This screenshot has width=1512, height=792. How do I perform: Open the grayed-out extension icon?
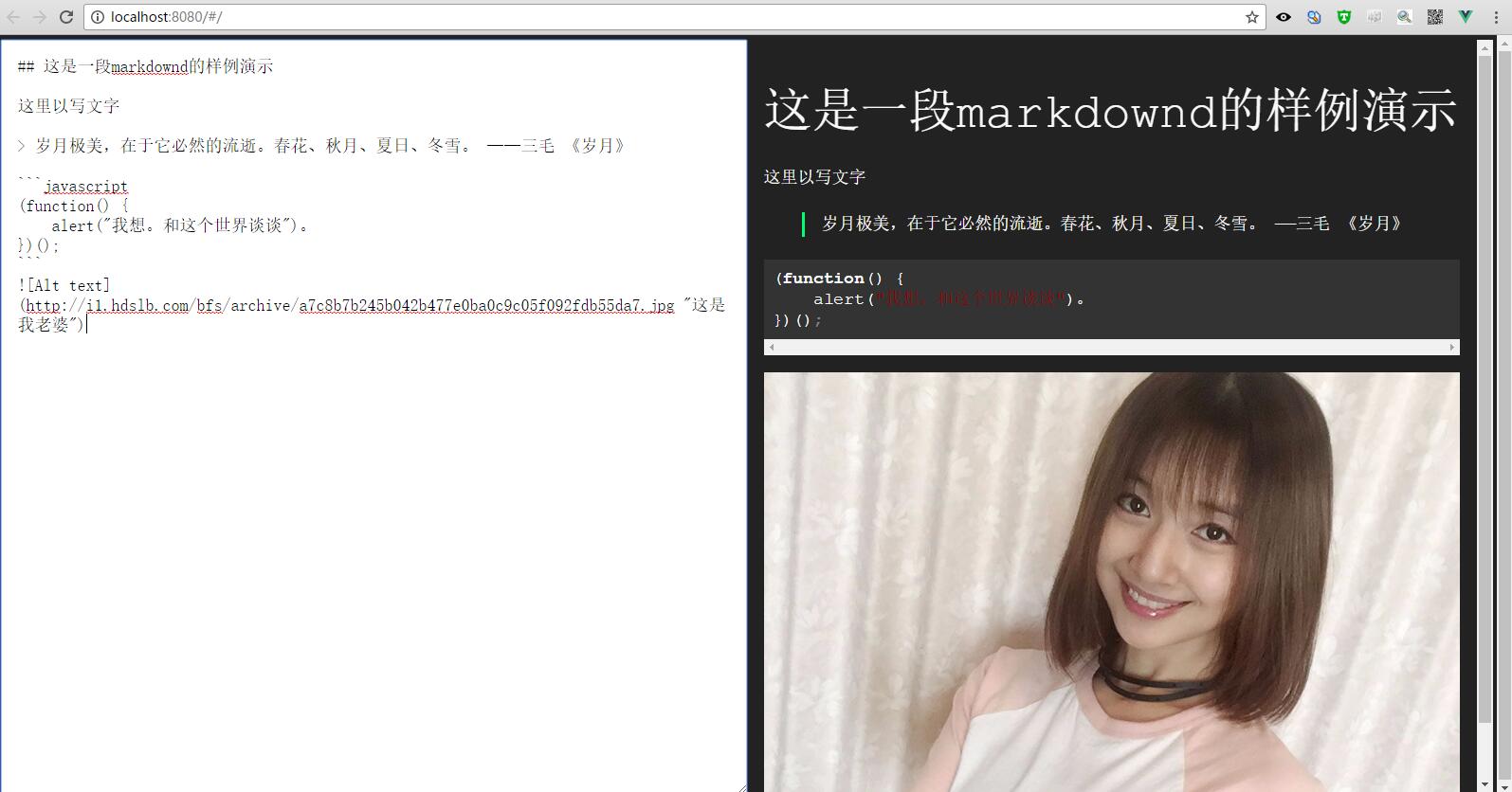(x=1375, y=17)
